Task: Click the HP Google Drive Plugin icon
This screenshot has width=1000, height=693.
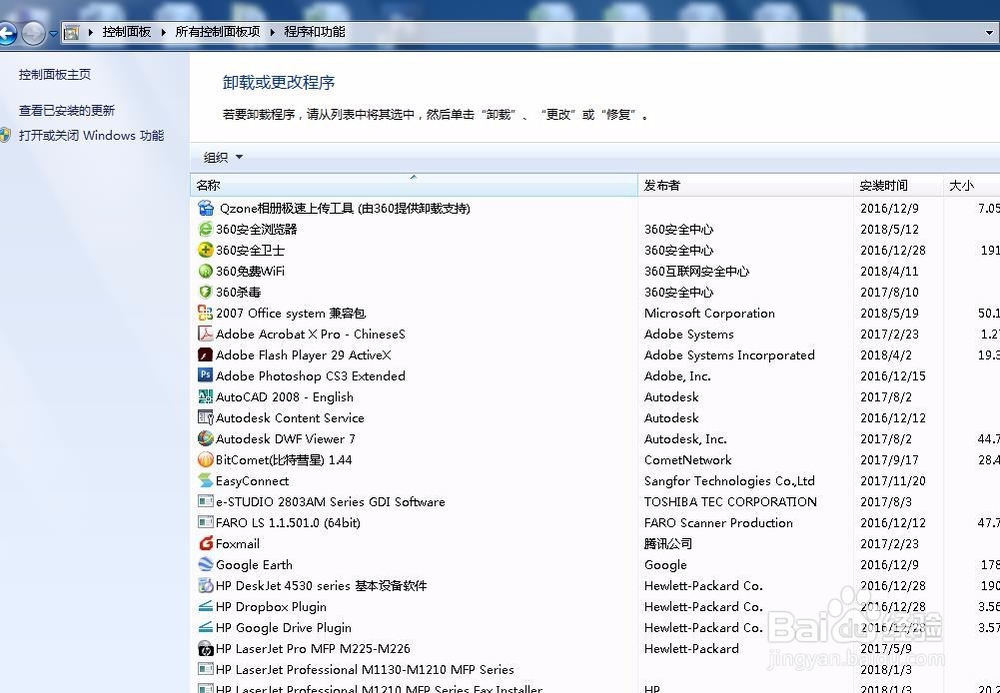Action: [x=205, y=627]
